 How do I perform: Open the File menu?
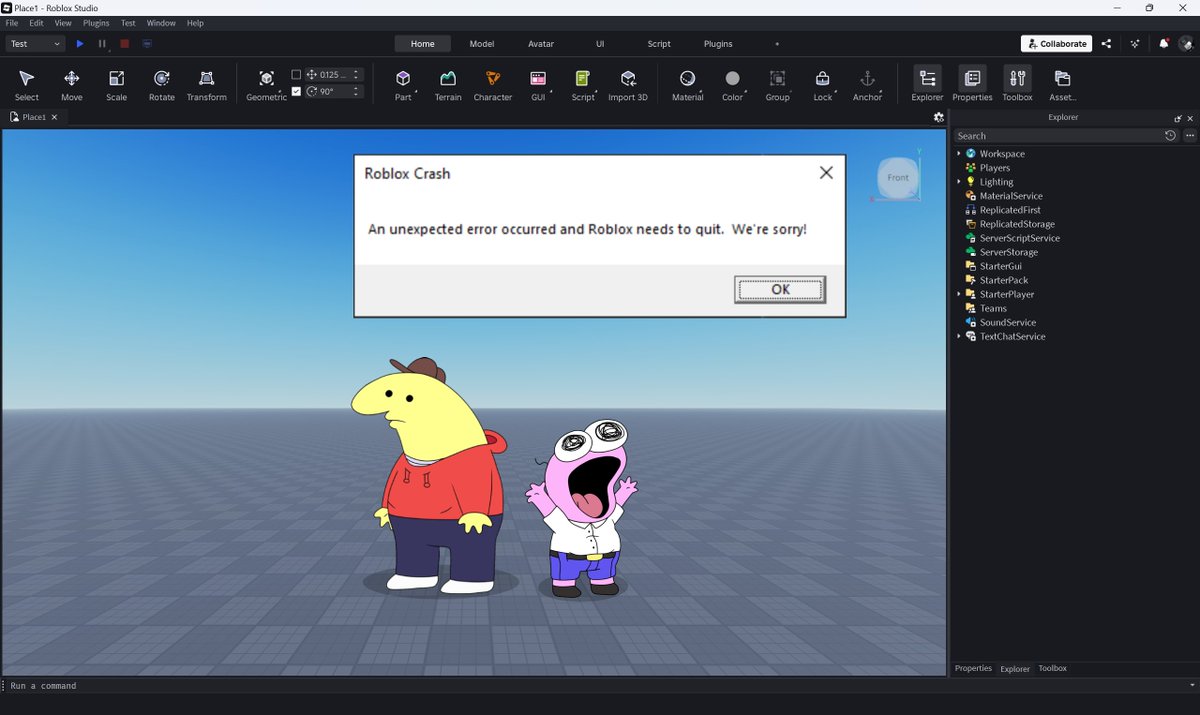[x=12, y=23]
